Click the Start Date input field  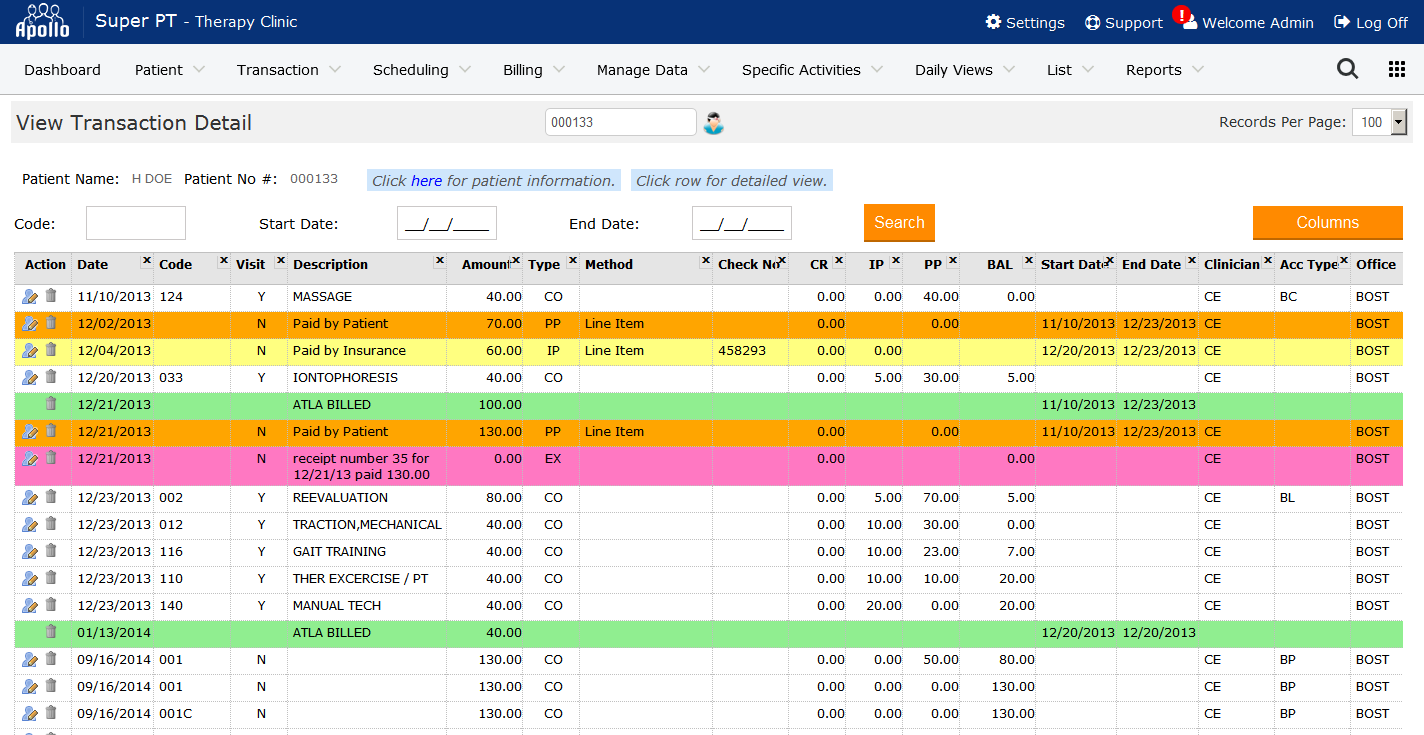(x=446, y=224)
